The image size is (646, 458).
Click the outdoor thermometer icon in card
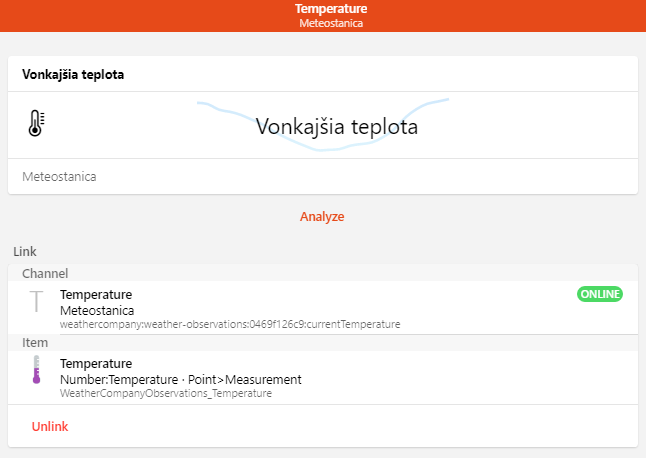pos(37,124)
